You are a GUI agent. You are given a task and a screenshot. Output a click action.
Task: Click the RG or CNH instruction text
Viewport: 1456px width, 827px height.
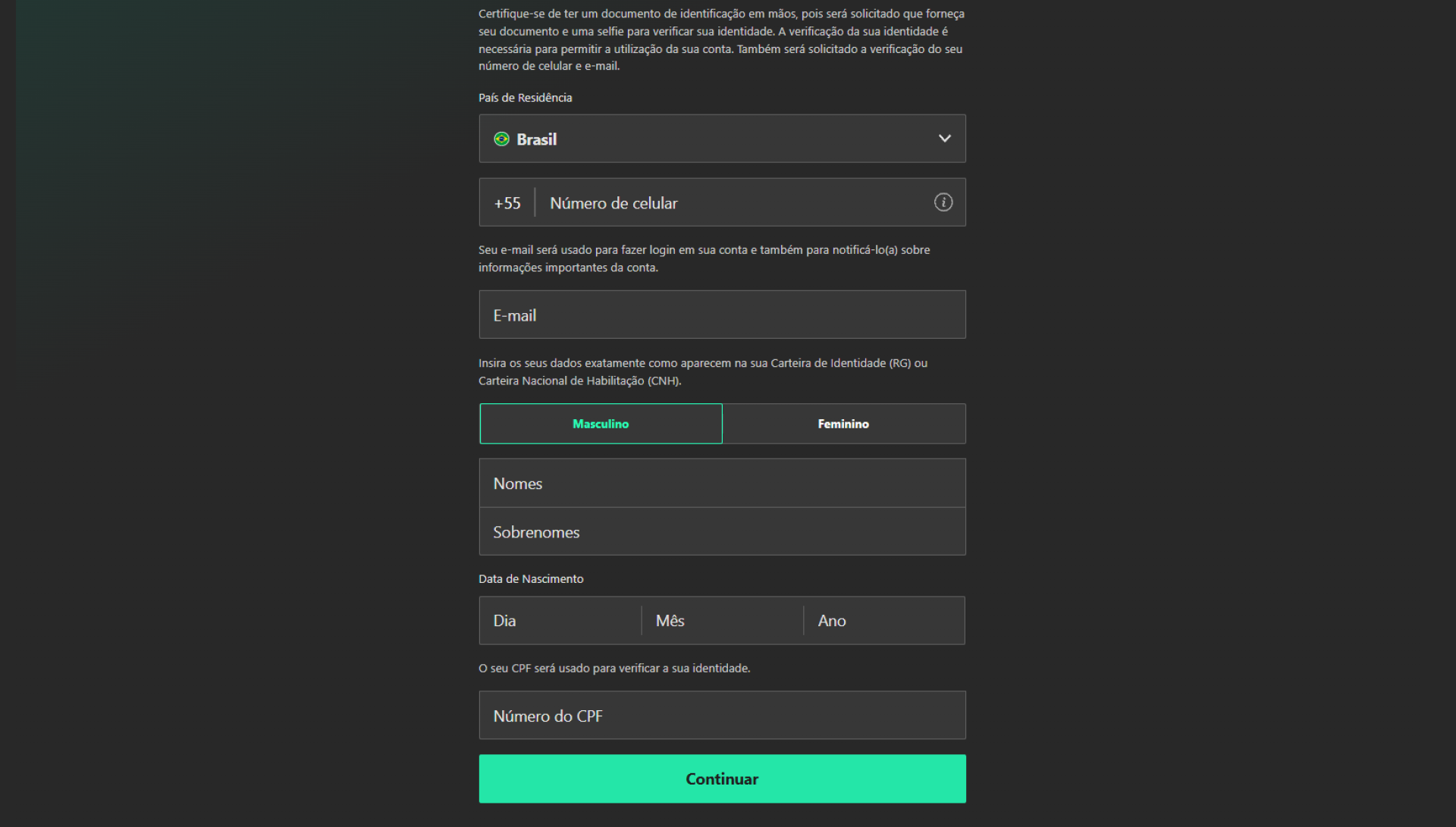coord(702,372)
